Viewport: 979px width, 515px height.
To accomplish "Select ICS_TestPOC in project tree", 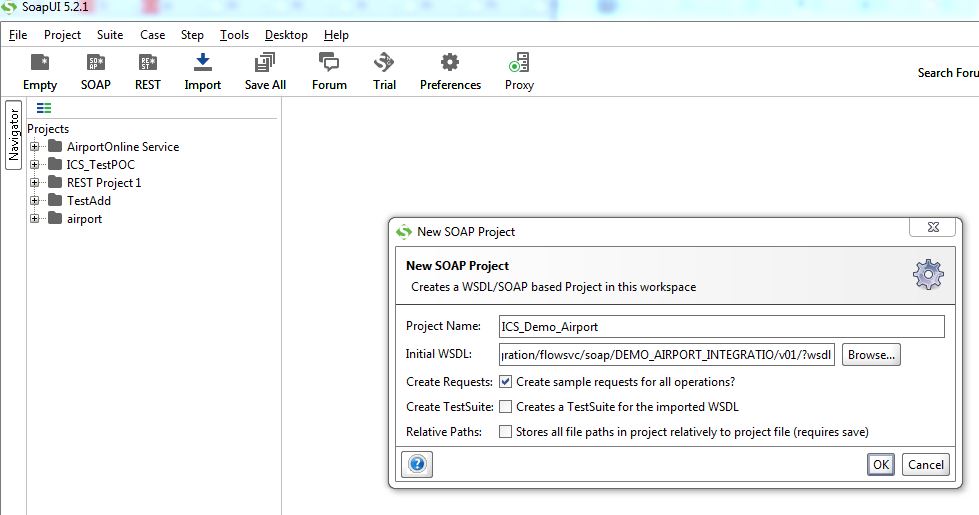I will [101, 165].
